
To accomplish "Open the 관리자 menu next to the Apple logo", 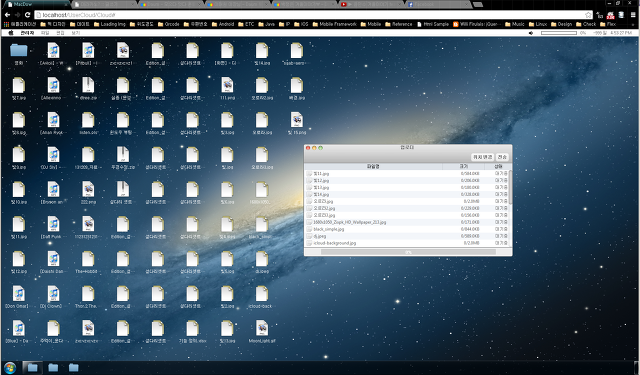I will [x=27, y=33].
